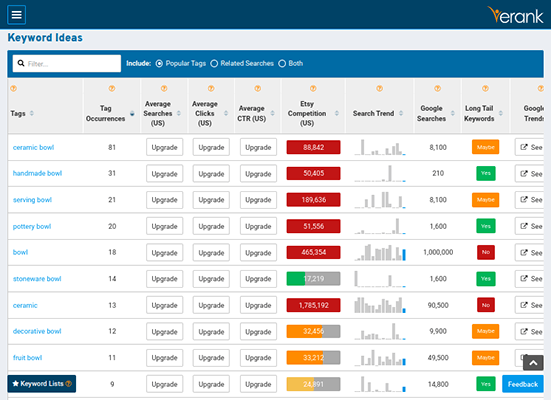
Task: Click the 17,219 competition bar for stoneware bowl
Action: [x=313, y=279]
